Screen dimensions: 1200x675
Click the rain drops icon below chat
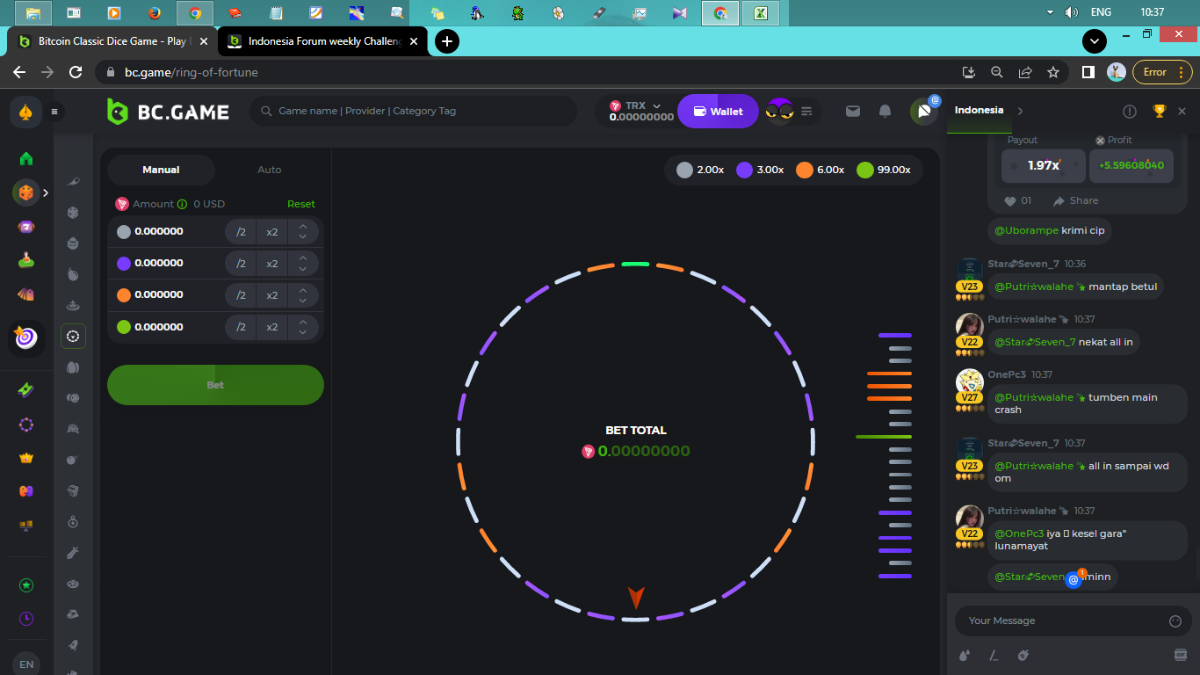(x=964, y=655)
